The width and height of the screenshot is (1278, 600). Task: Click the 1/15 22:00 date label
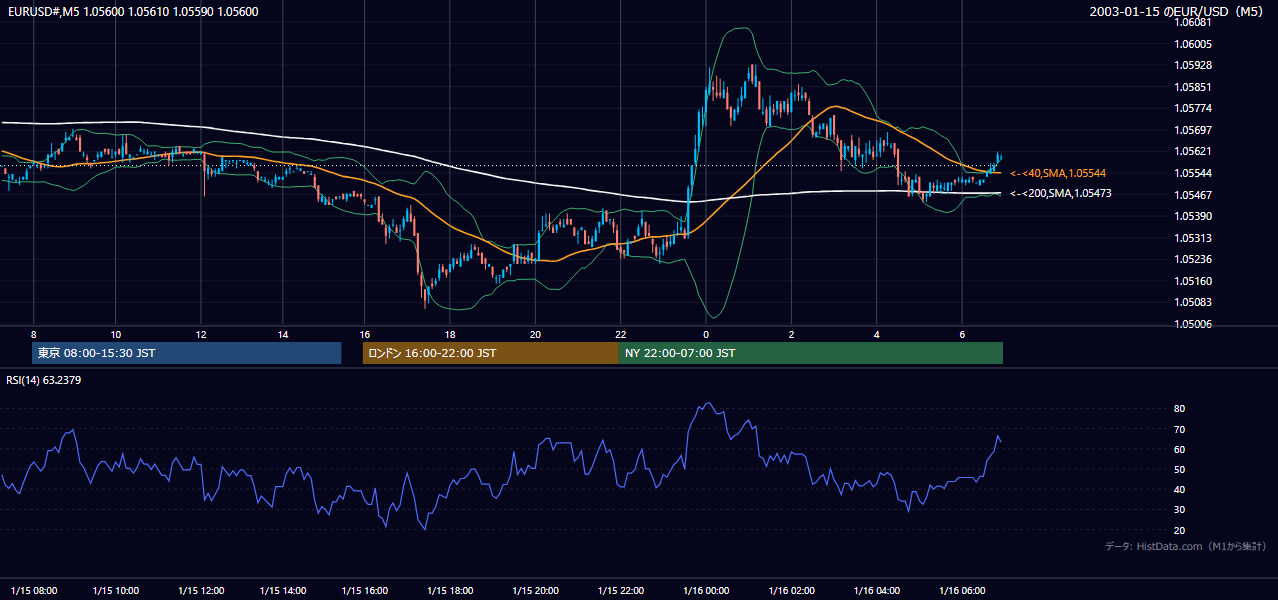[x=620, y=590]
